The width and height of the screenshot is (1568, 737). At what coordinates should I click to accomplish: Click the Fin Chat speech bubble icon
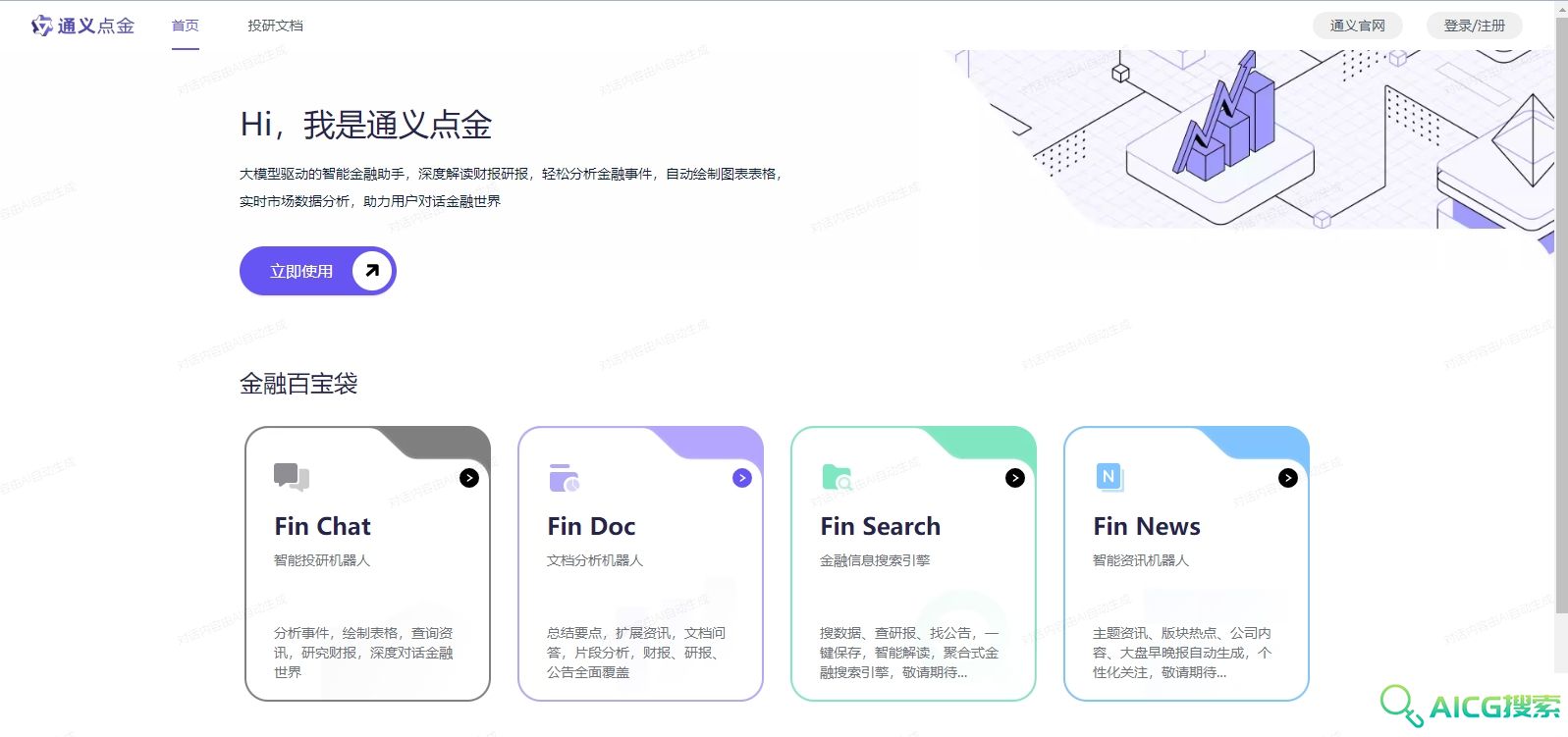[x=292, y=477]
